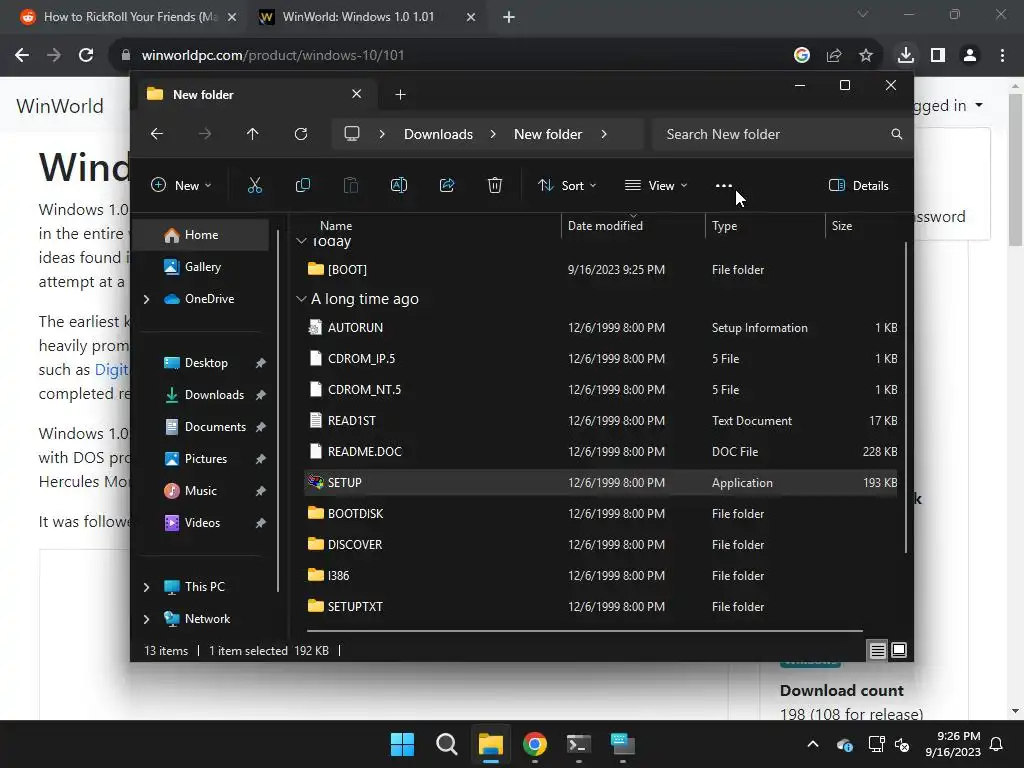The width and height of the screenshot is (1024, 768).
Task: Show hidden system tray icons
Action: pyautogui.click(x=813, y=744)
